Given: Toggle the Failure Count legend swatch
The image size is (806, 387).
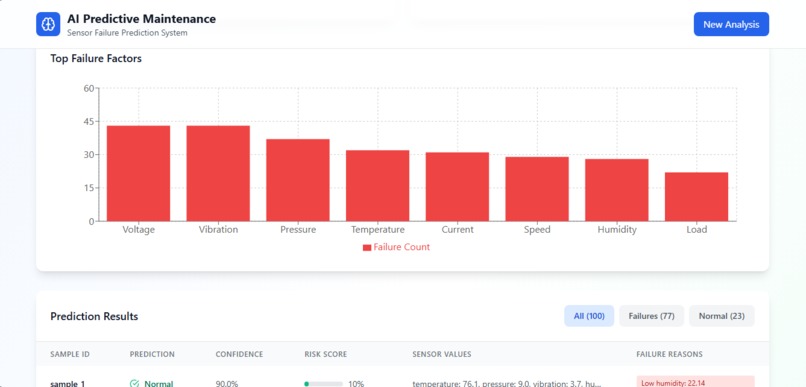Looking at the screenshot, I should coord(367,247).
